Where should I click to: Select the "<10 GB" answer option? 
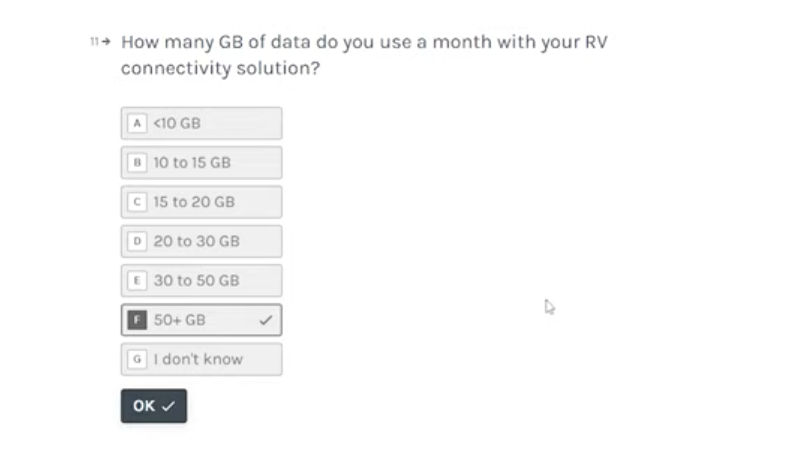201,123
